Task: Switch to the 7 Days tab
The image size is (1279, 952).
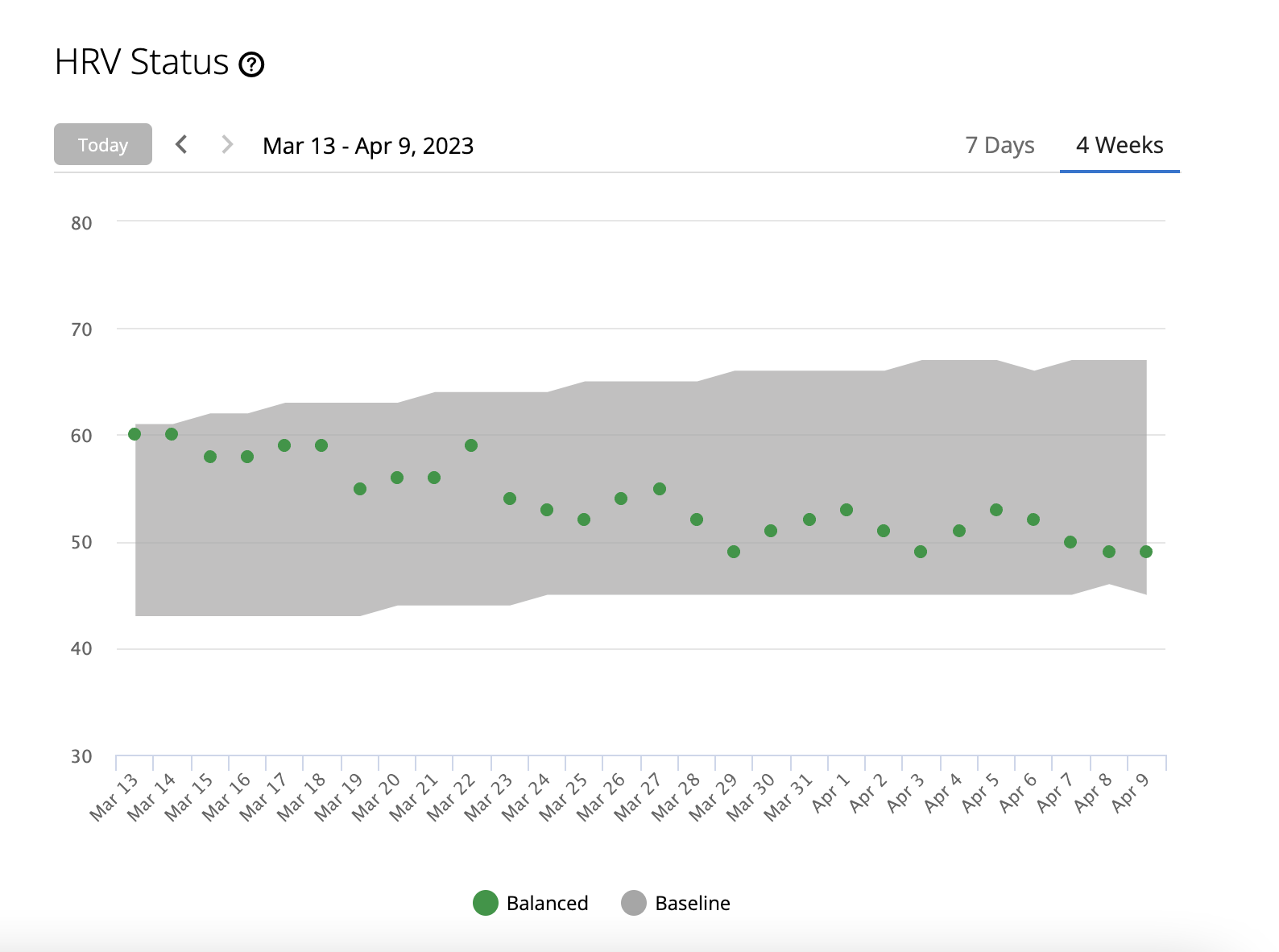Action: (1000, 145)
